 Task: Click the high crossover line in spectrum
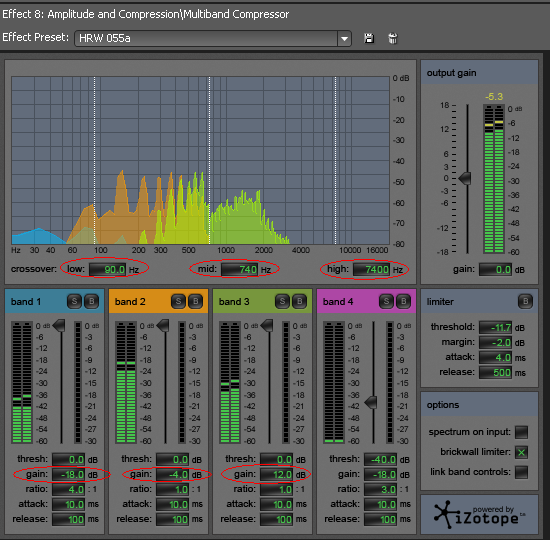(335, 160)
